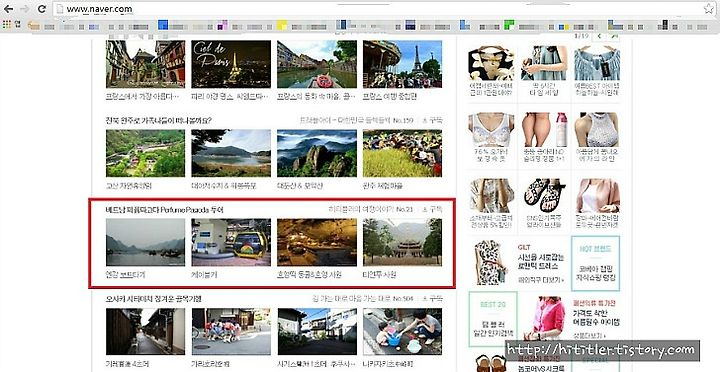Open the lake reservoir landscape thumbnail
This screenshot has height=372, width=720.
click(231, 153)
